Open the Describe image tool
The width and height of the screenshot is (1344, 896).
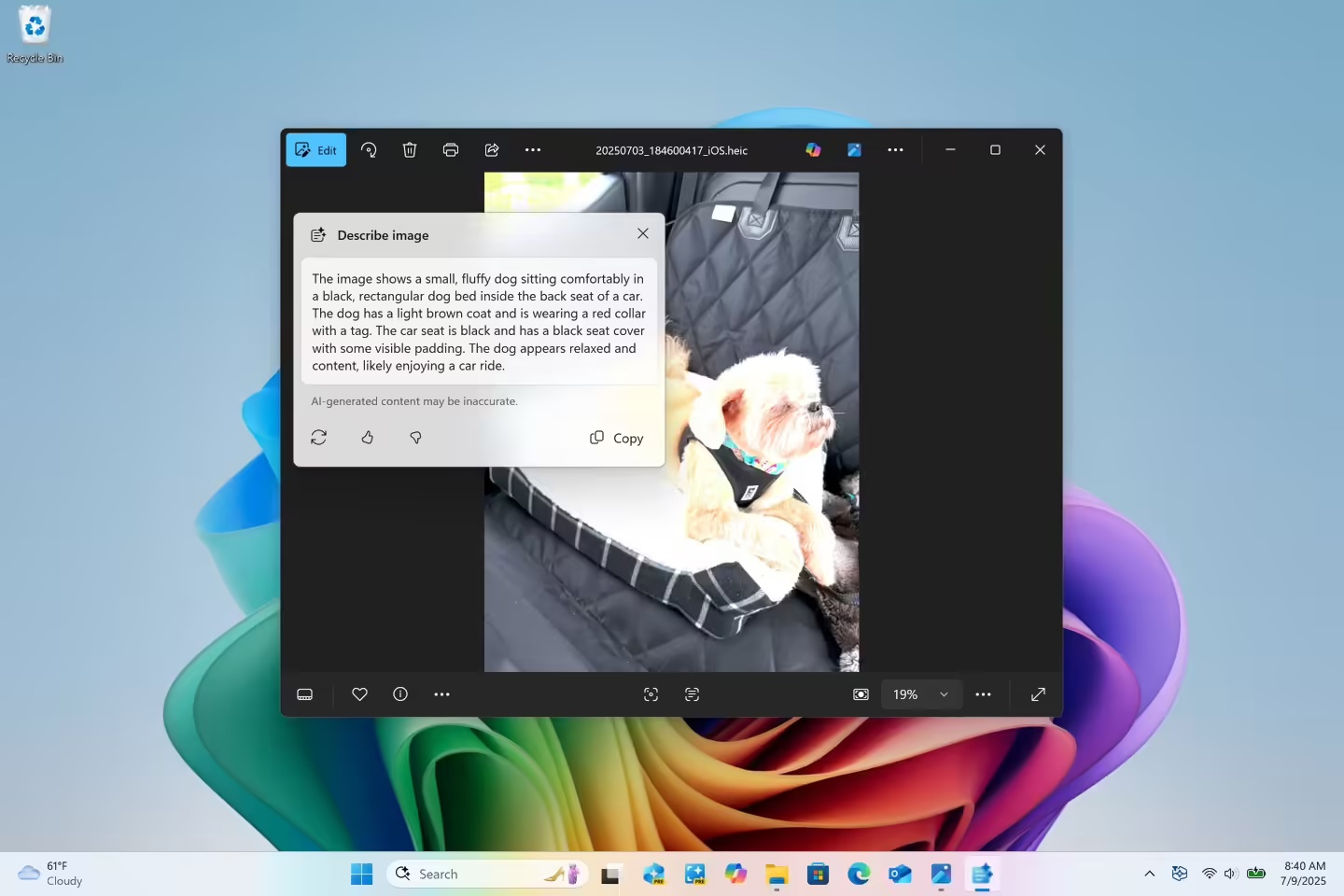click(693, 694)
